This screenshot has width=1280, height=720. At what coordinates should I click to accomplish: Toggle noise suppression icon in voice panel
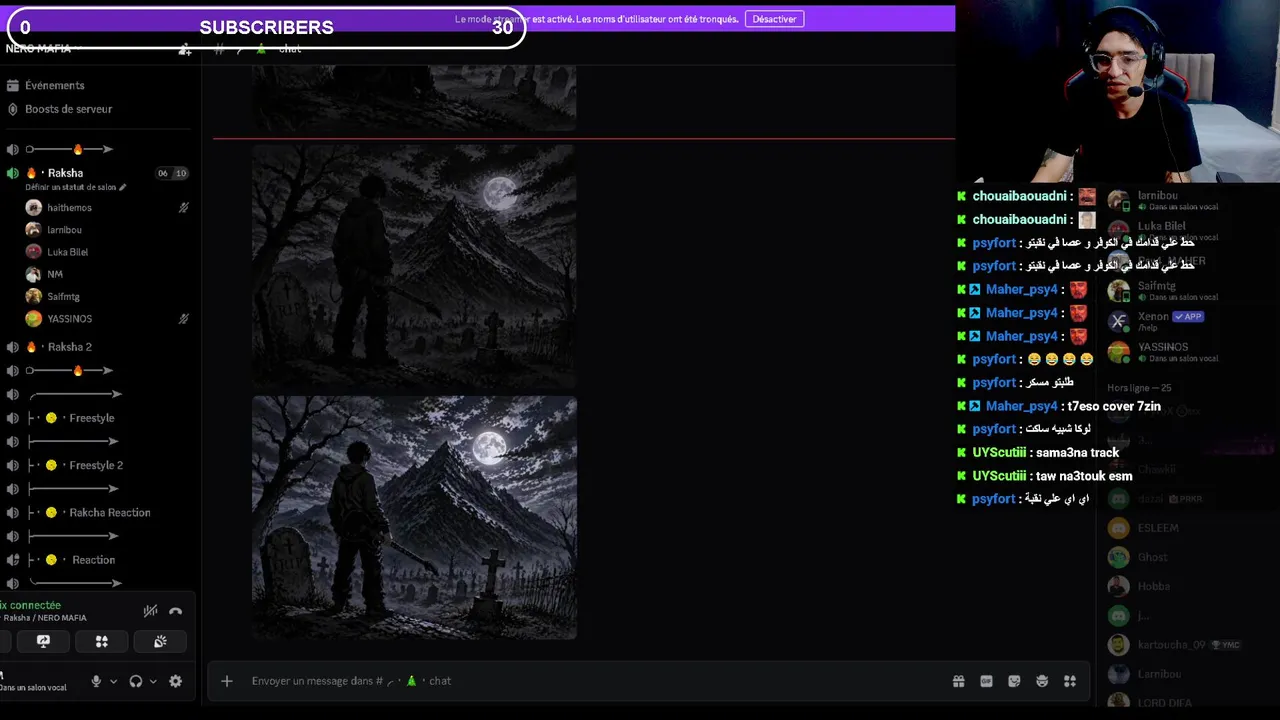[x=150, y=611]
